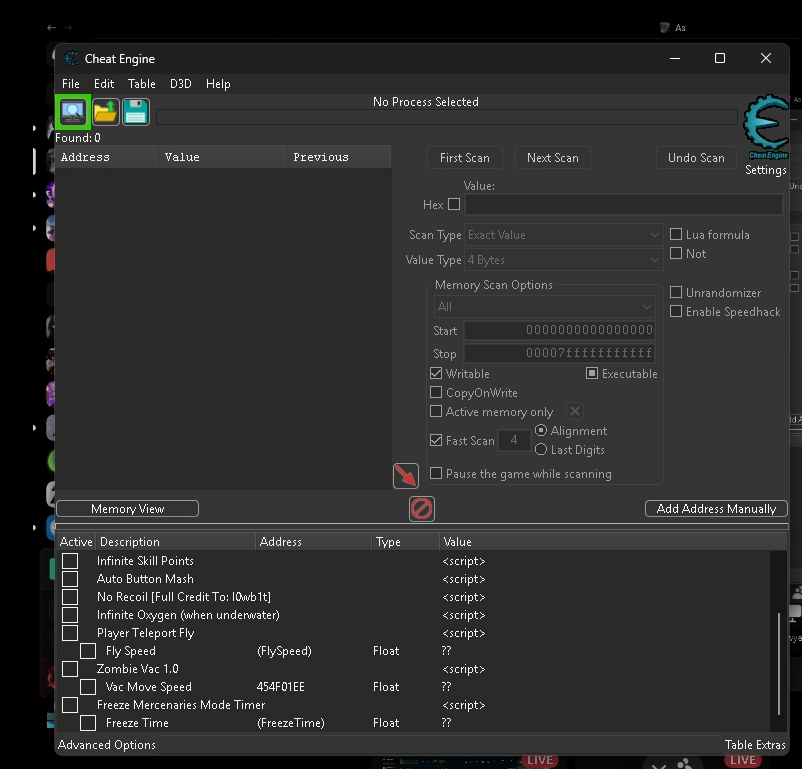Open the Help menu
Screen dimensions: 802x769
click(x=218, y=84)
